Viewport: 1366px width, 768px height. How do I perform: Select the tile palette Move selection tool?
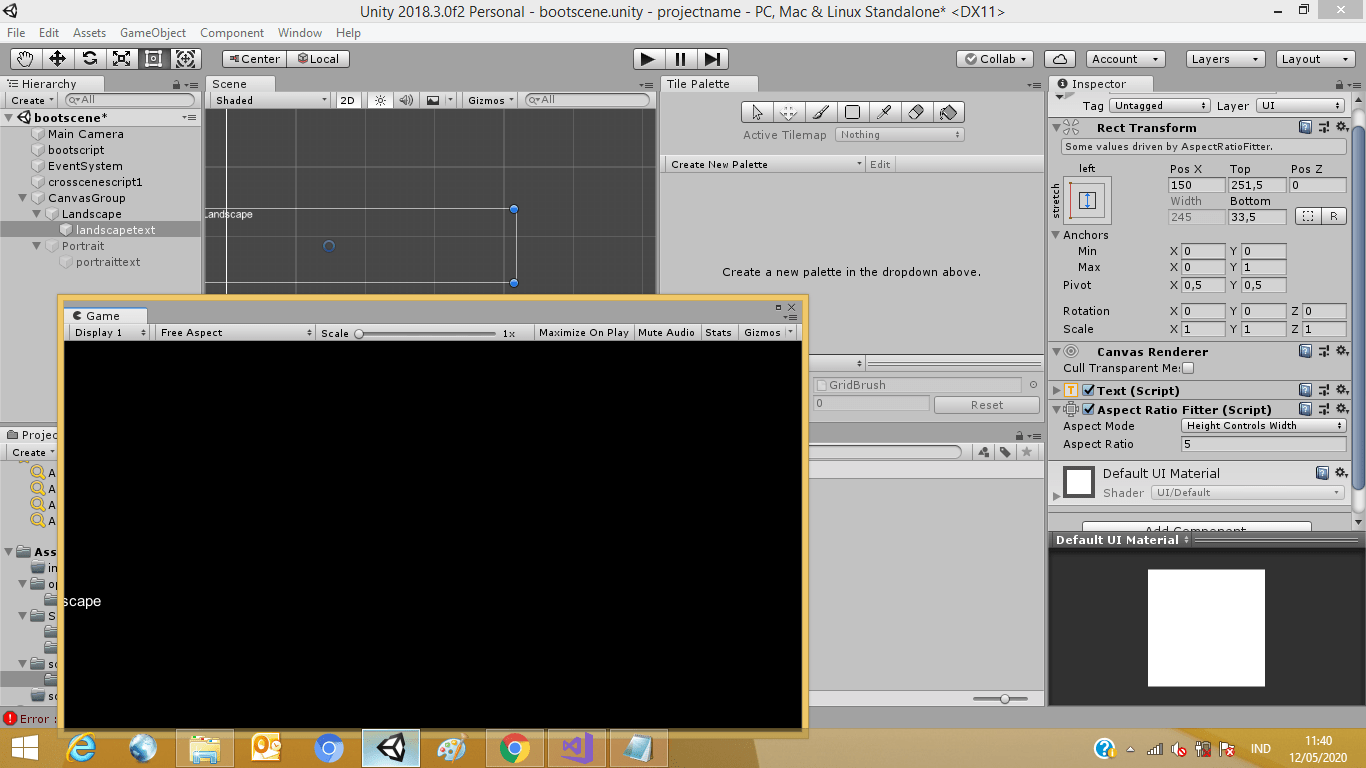(788, 112)
